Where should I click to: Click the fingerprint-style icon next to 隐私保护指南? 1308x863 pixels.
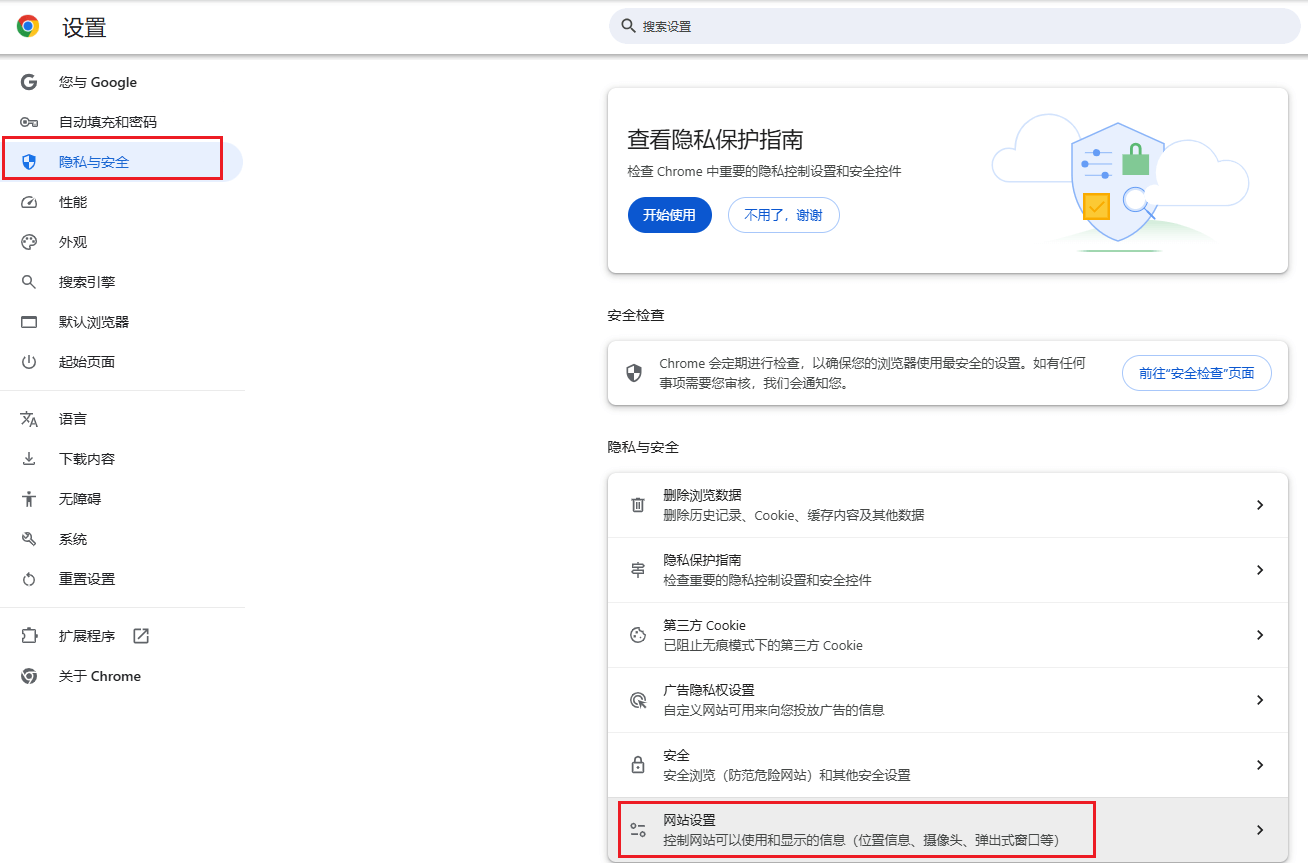pyautogui.click(x=637, y=569)
